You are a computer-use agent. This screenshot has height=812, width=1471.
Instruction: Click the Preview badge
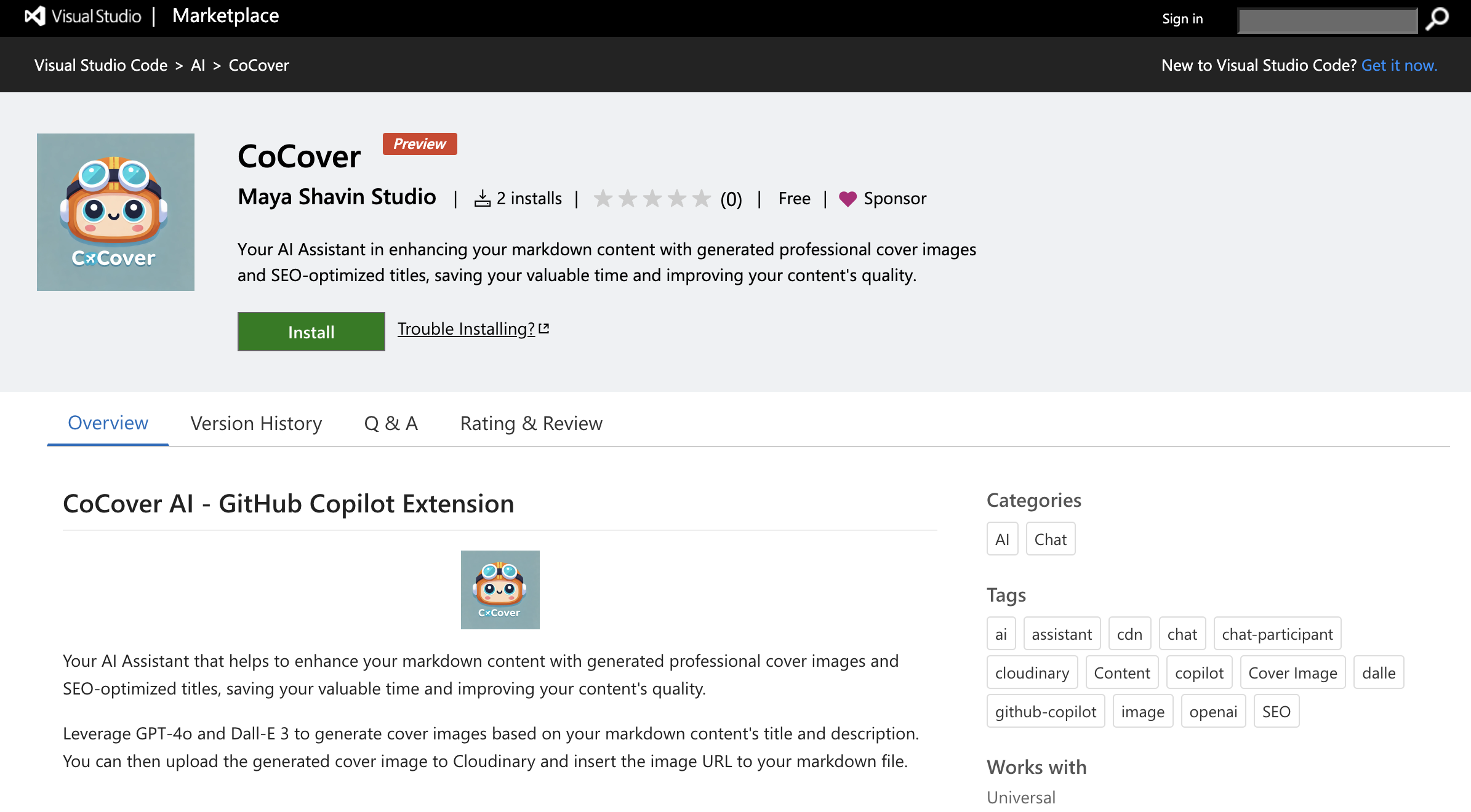click(420, 144)
